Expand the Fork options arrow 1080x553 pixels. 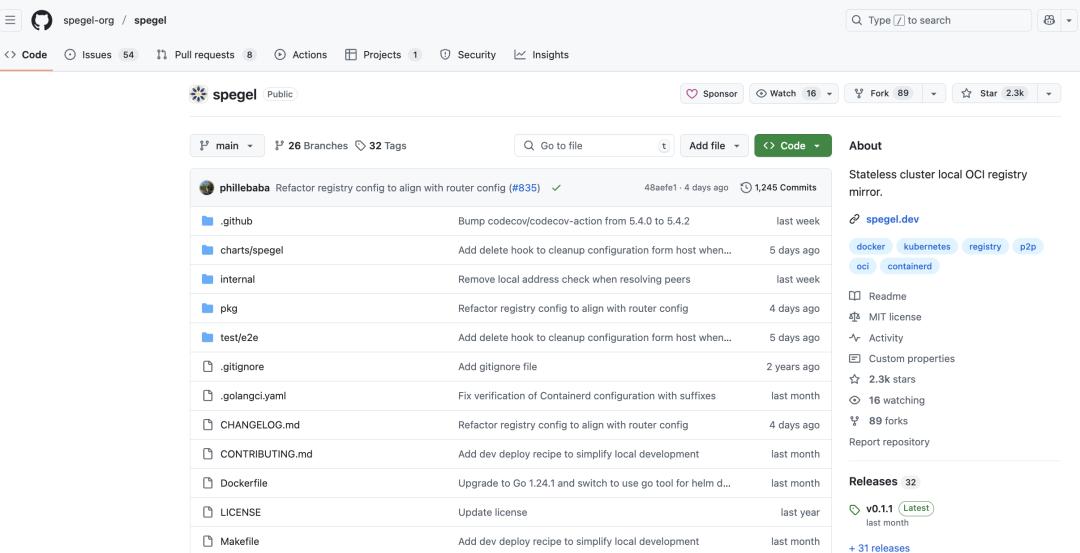pos(933,94)
